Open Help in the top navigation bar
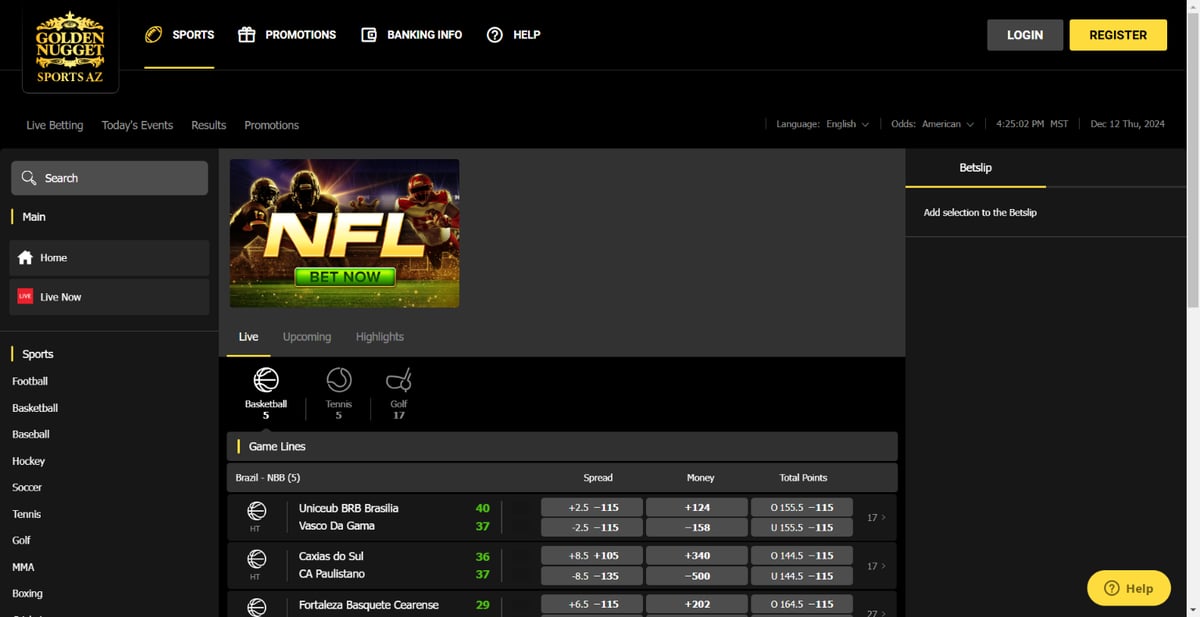 point(513,35)
